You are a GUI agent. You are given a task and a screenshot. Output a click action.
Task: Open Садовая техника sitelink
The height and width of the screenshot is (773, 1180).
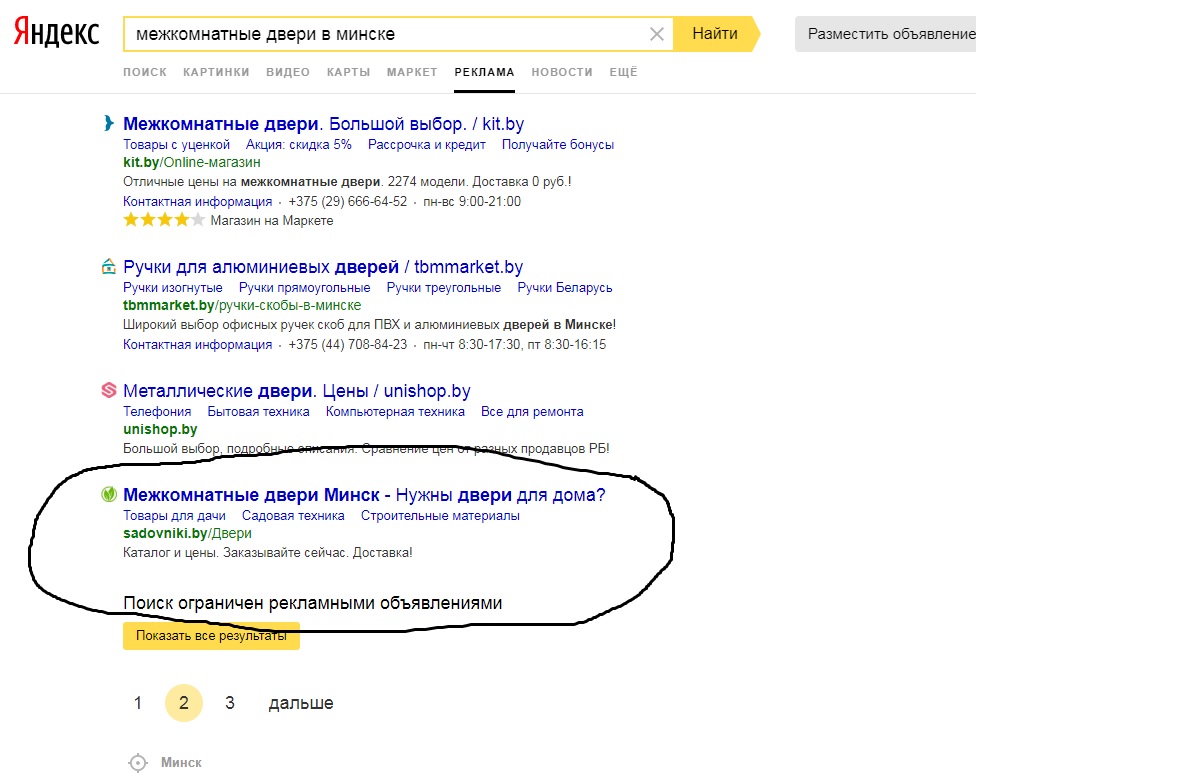point(293,516)
